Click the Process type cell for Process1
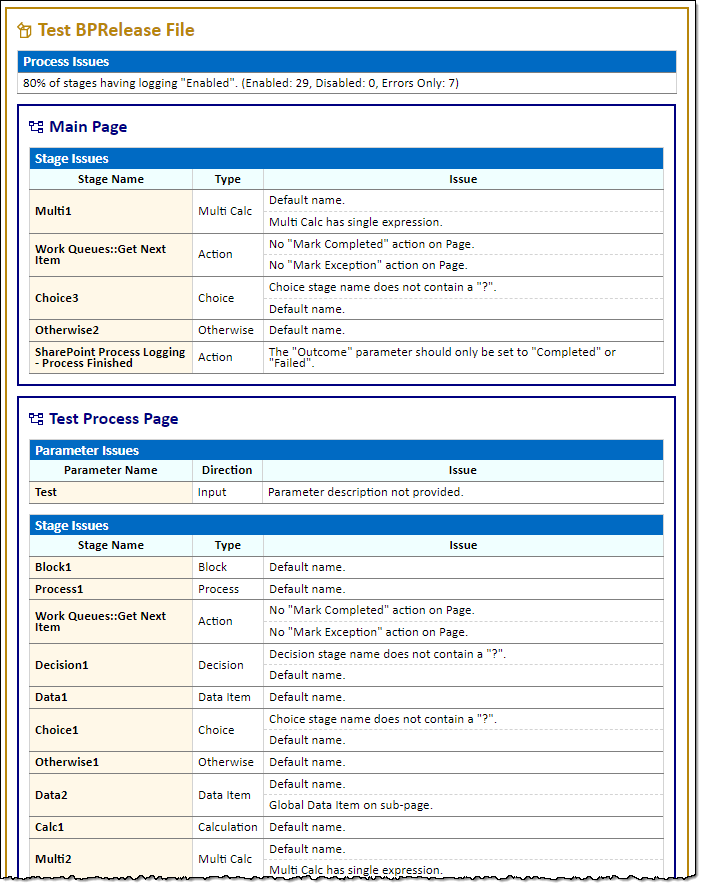Viewport: 702px width, 886px height. (228, 589)
